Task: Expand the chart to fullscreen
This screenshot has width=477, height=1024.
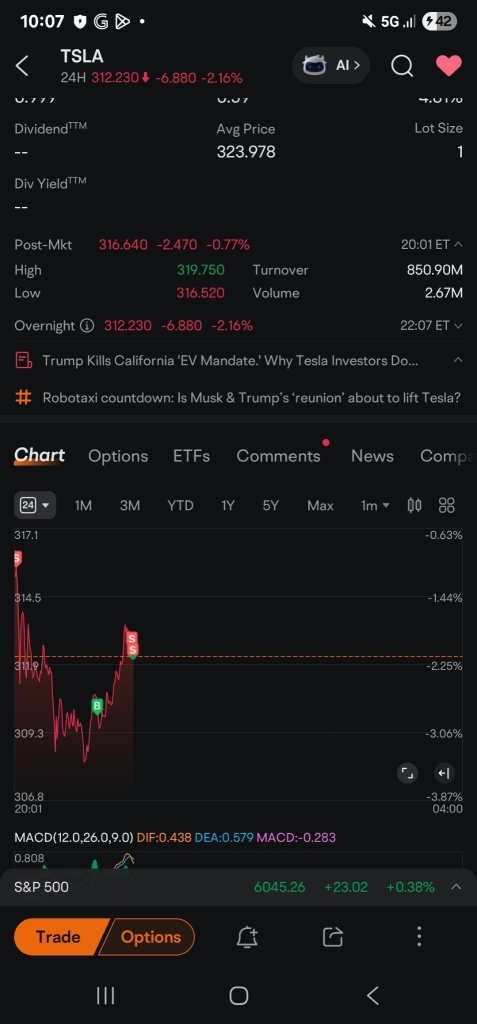Action: [x=407, y=773]
